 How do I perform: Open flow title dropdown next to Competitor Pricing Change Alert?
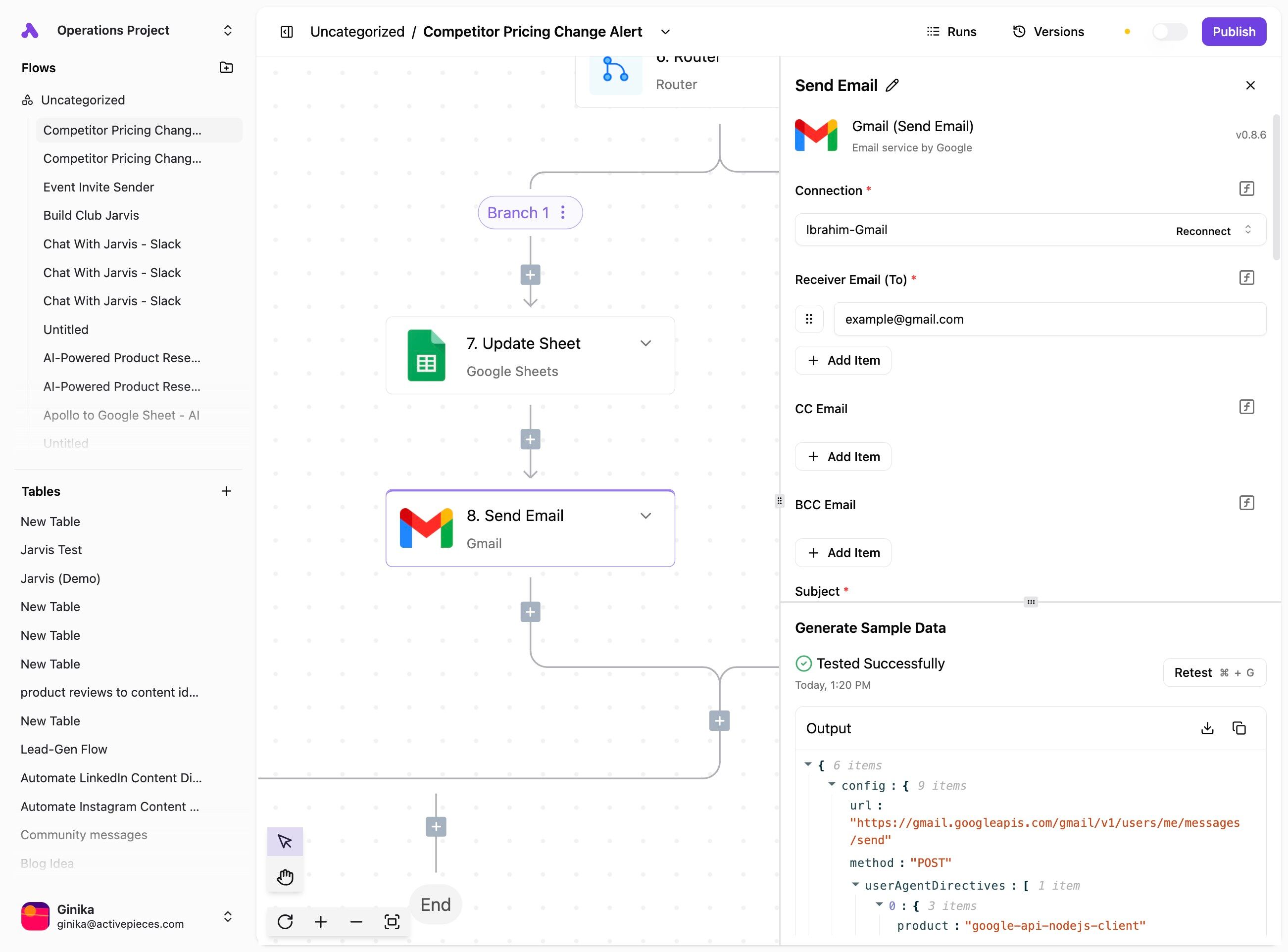click(x=665, y=32)
